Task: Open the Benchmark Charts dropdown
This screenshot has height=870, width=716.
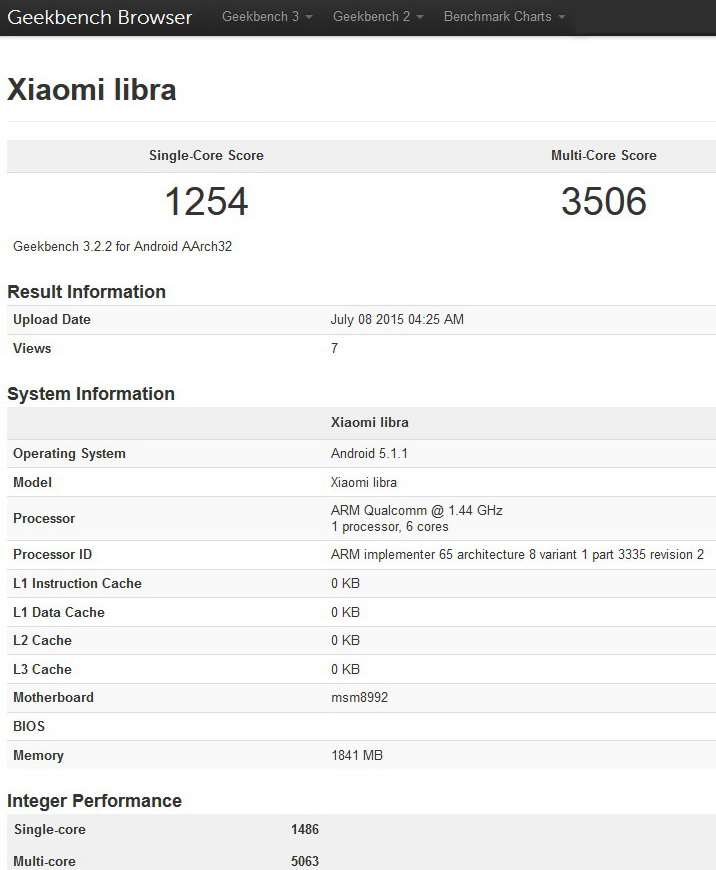Action: 505,17
